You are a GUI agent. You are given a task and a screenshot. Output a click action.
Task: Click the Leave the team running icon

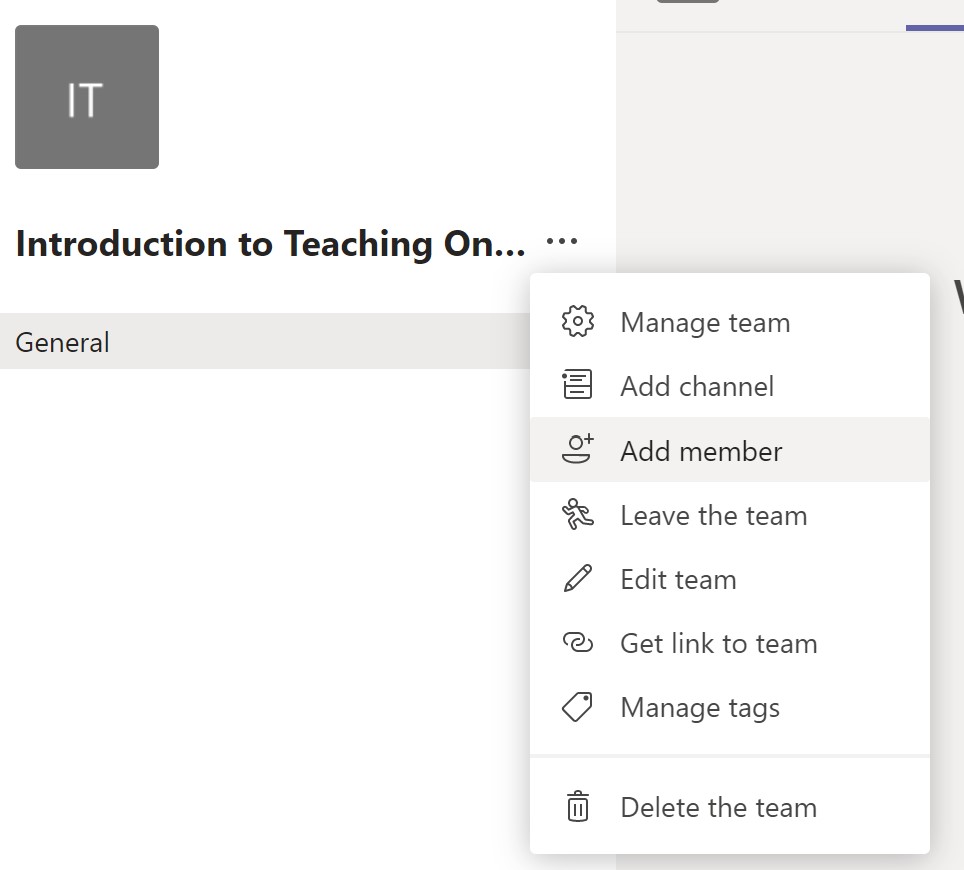click(x=576, y=515)
